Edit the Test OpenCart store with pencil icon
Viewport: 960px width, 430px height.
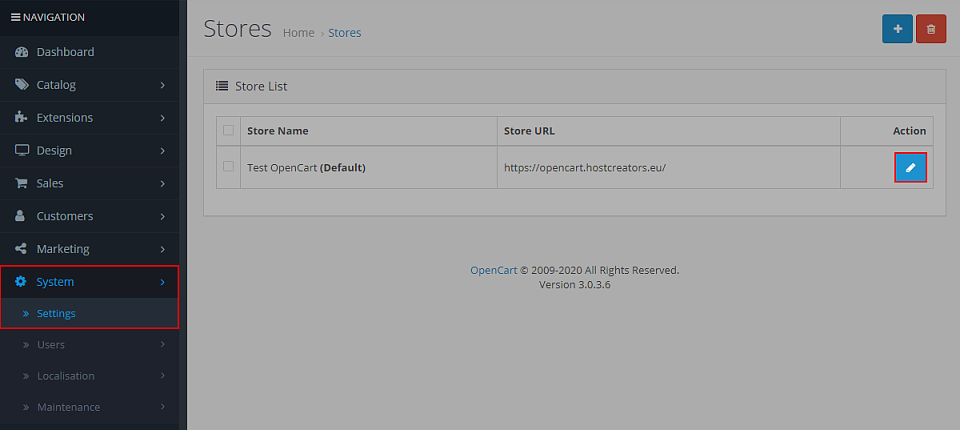[910, 167]
